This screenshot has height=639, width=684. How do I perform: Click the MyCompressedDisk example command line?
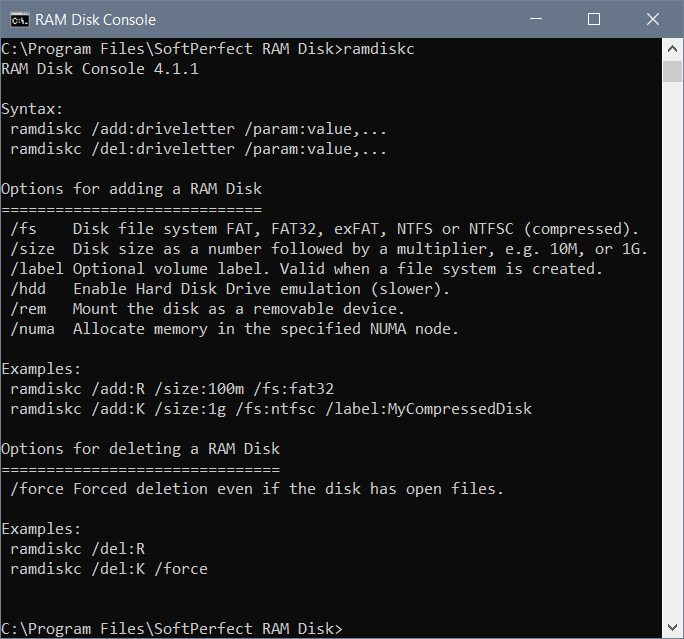[271, 409]
